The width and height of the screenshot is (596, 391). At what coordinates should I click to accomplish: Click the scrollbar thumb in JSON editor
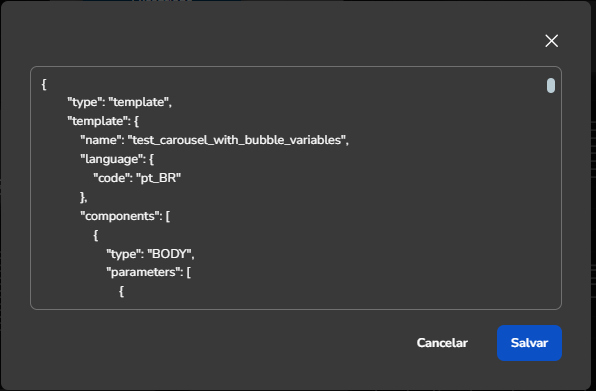(551, 85)
